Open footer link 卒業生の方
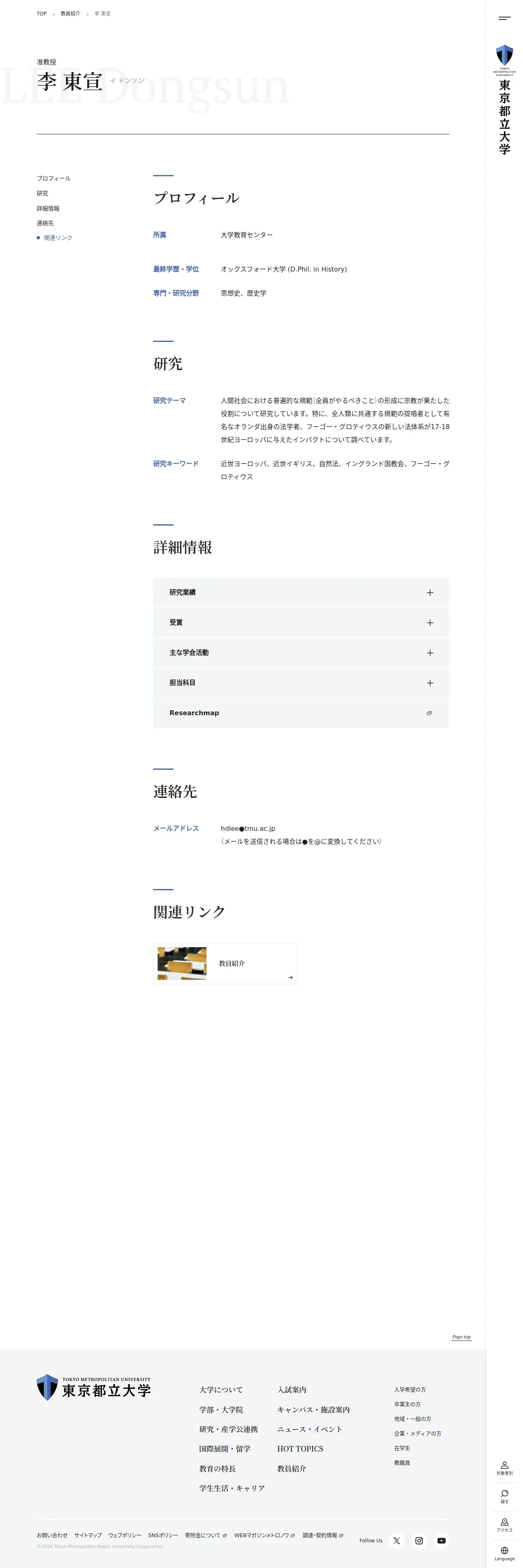This screenshot has height=1568, width=523. point(407,1404)
